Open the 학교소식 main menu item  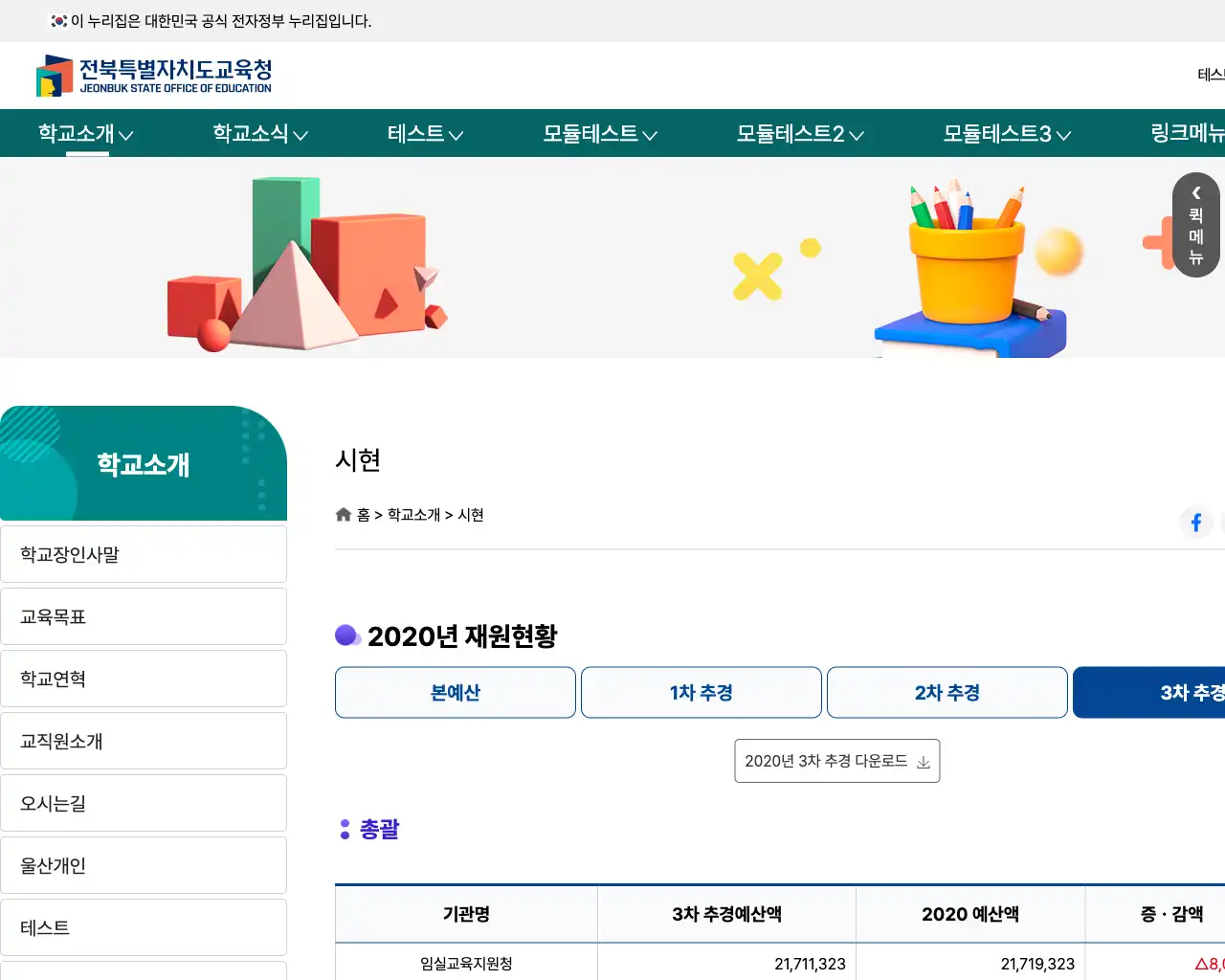[x=251, y=134]
